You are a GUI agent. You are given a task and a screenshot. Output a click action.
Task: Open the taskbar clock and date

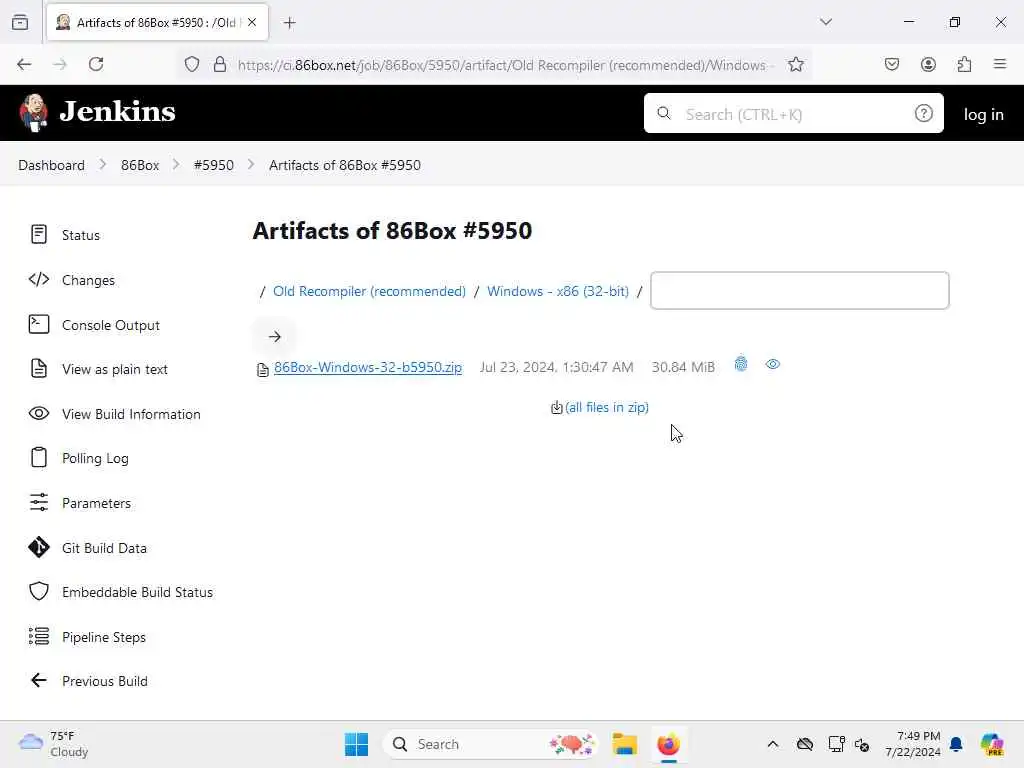tap(912, 744)
